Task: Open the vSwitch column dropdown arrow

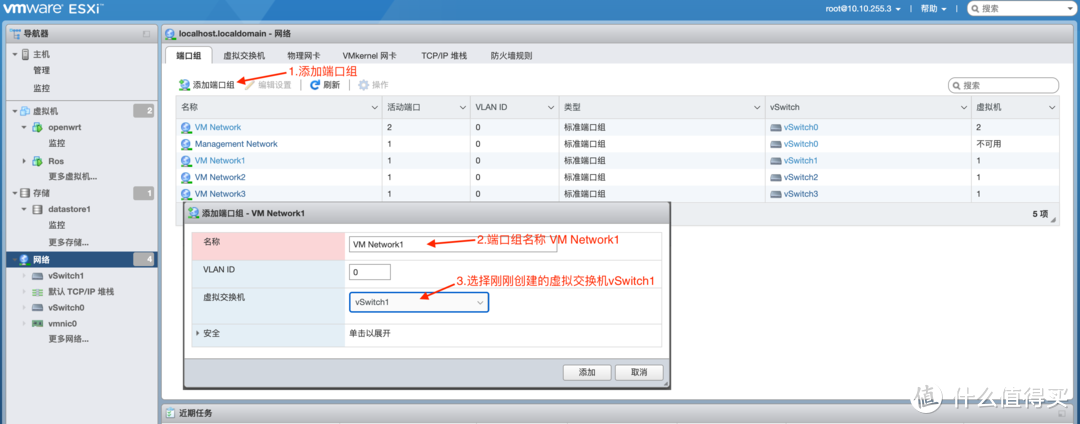Action: tap(963, 107)
